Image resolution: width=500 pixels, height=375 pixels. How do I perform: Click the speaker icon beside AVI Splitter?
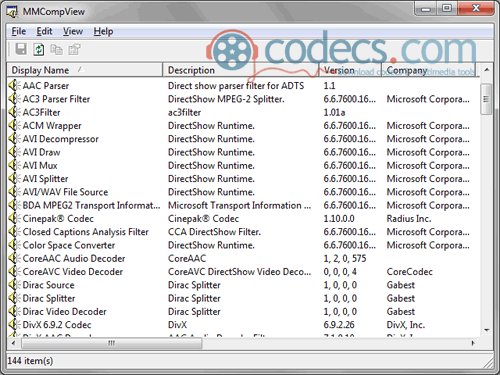click(x=14, y=179)
